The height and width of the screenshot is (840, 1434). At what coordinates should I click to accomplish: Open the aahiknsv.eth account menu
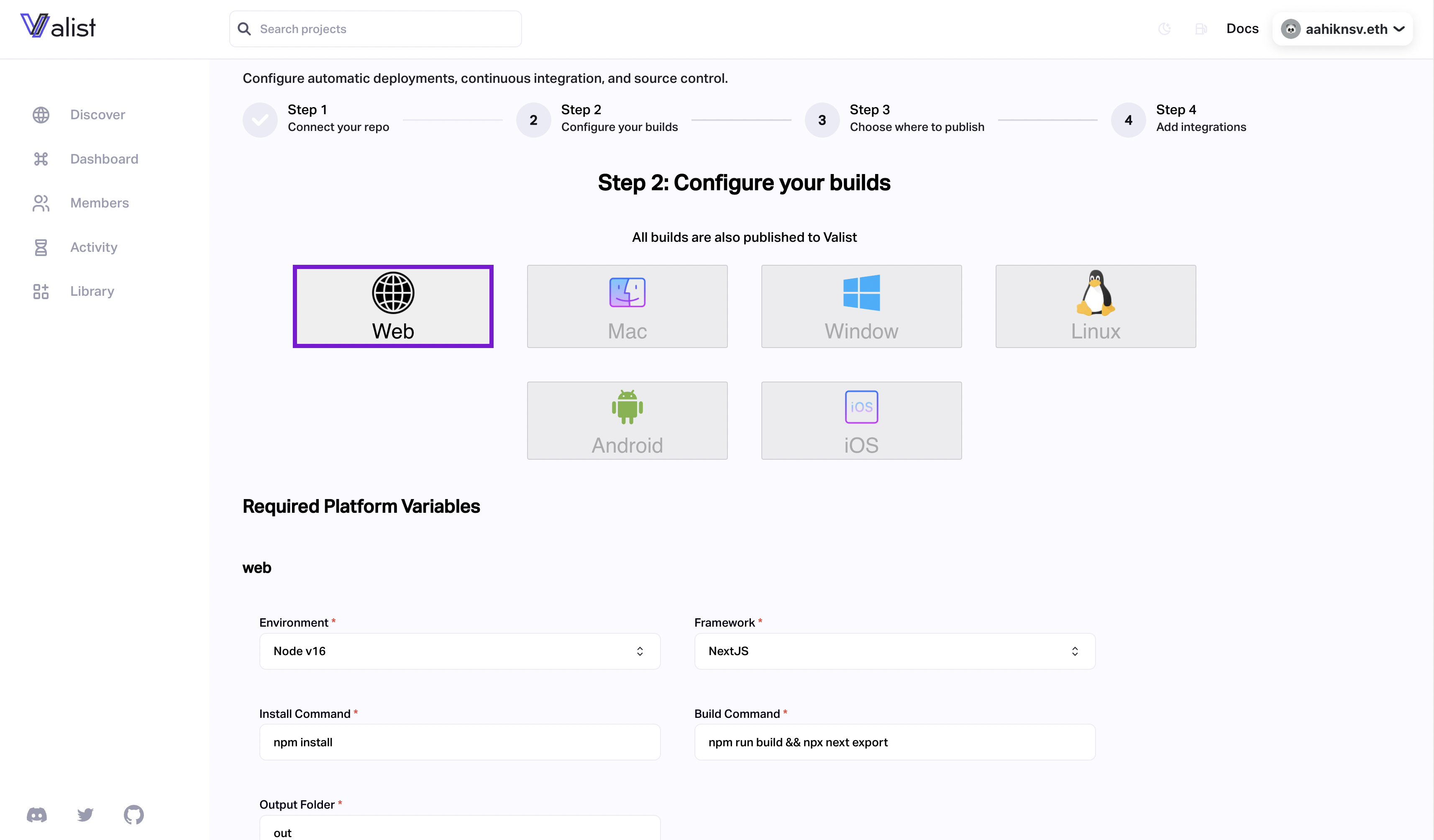1342,29
